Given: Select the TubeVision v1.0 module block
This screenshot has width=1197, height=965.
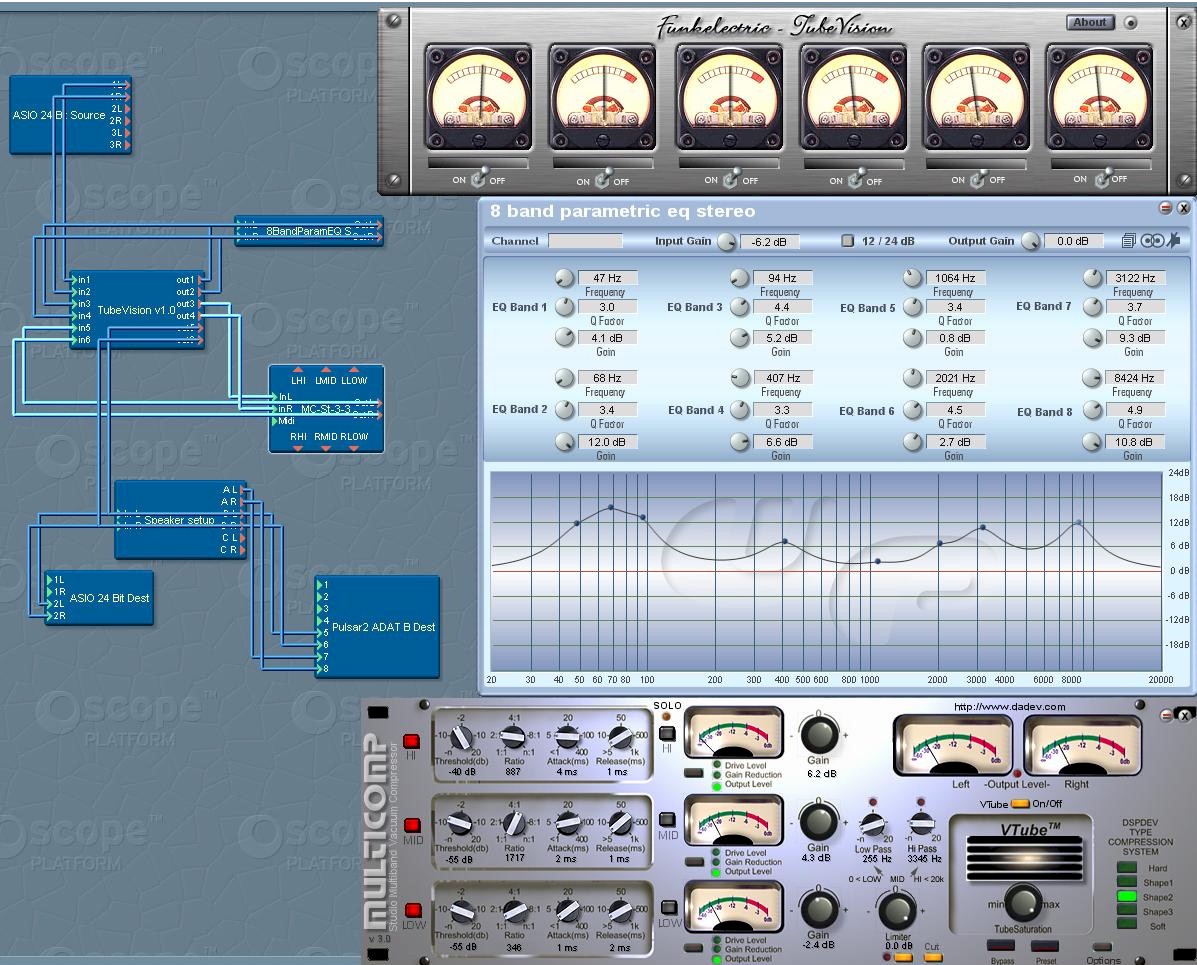Looking at the screenshot, I should coord(136,310).
